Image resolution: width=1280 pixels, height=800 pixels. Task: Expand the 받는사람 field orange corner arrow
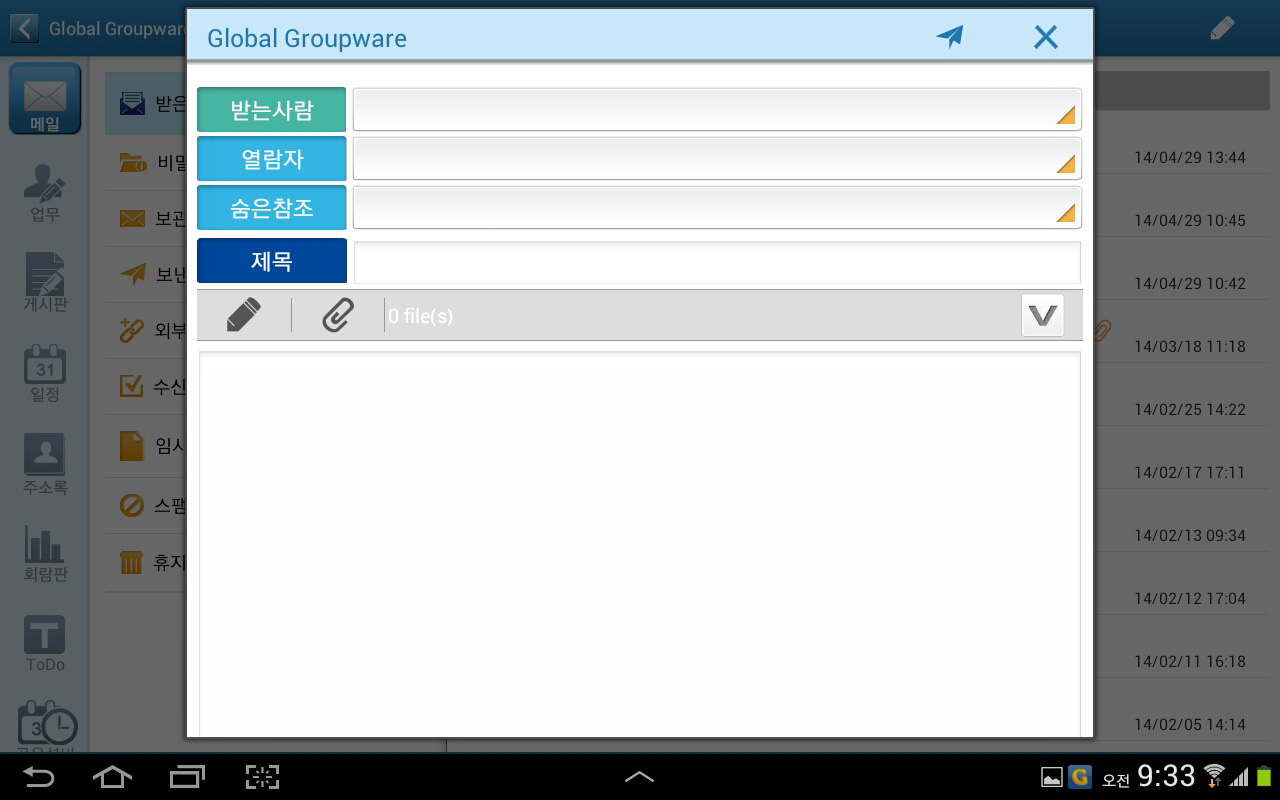tap(1066, 115)
